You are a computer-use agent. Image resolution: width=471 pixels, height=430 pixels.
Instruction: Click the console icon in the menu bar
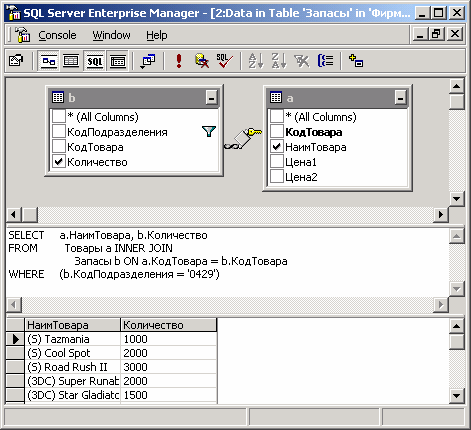point(22,35)
